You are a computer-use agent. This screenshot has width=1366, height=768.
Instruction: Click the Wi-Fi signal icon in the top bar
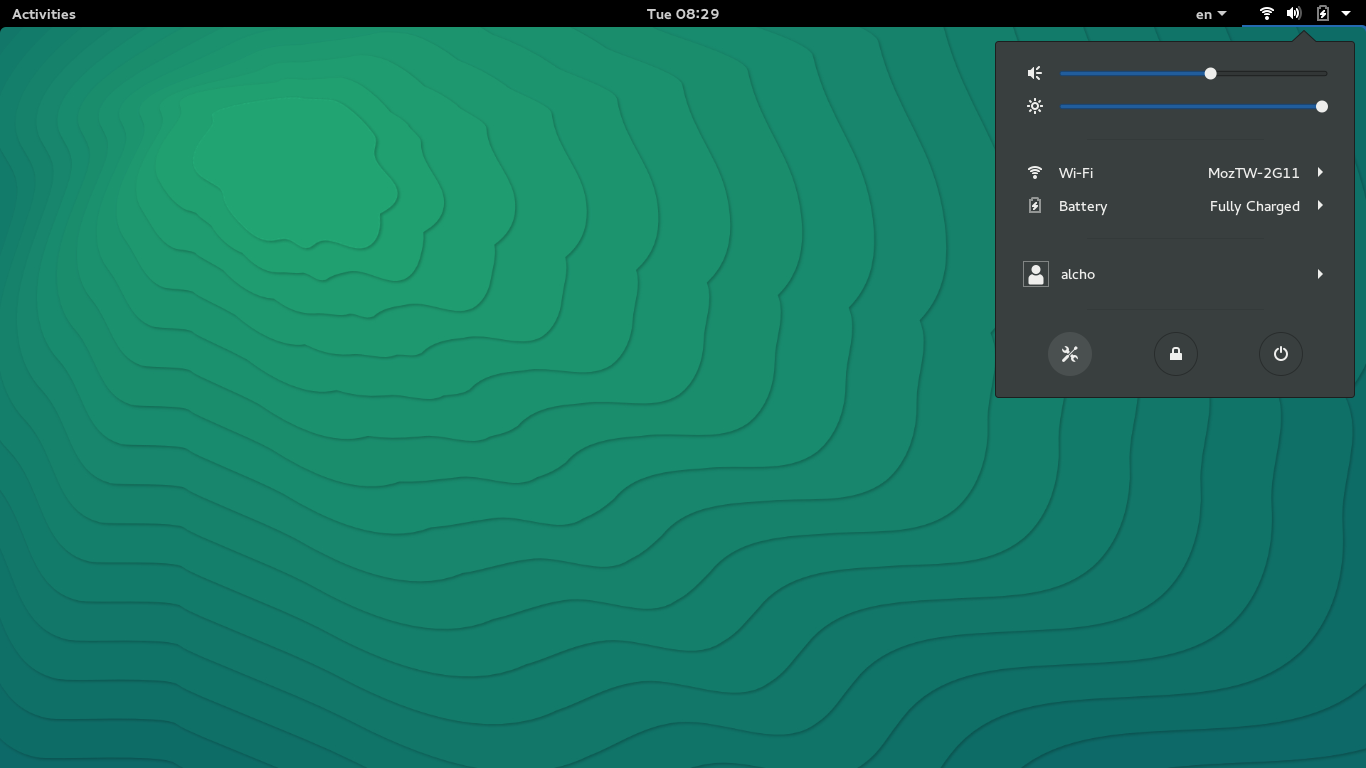point(1266,14)
